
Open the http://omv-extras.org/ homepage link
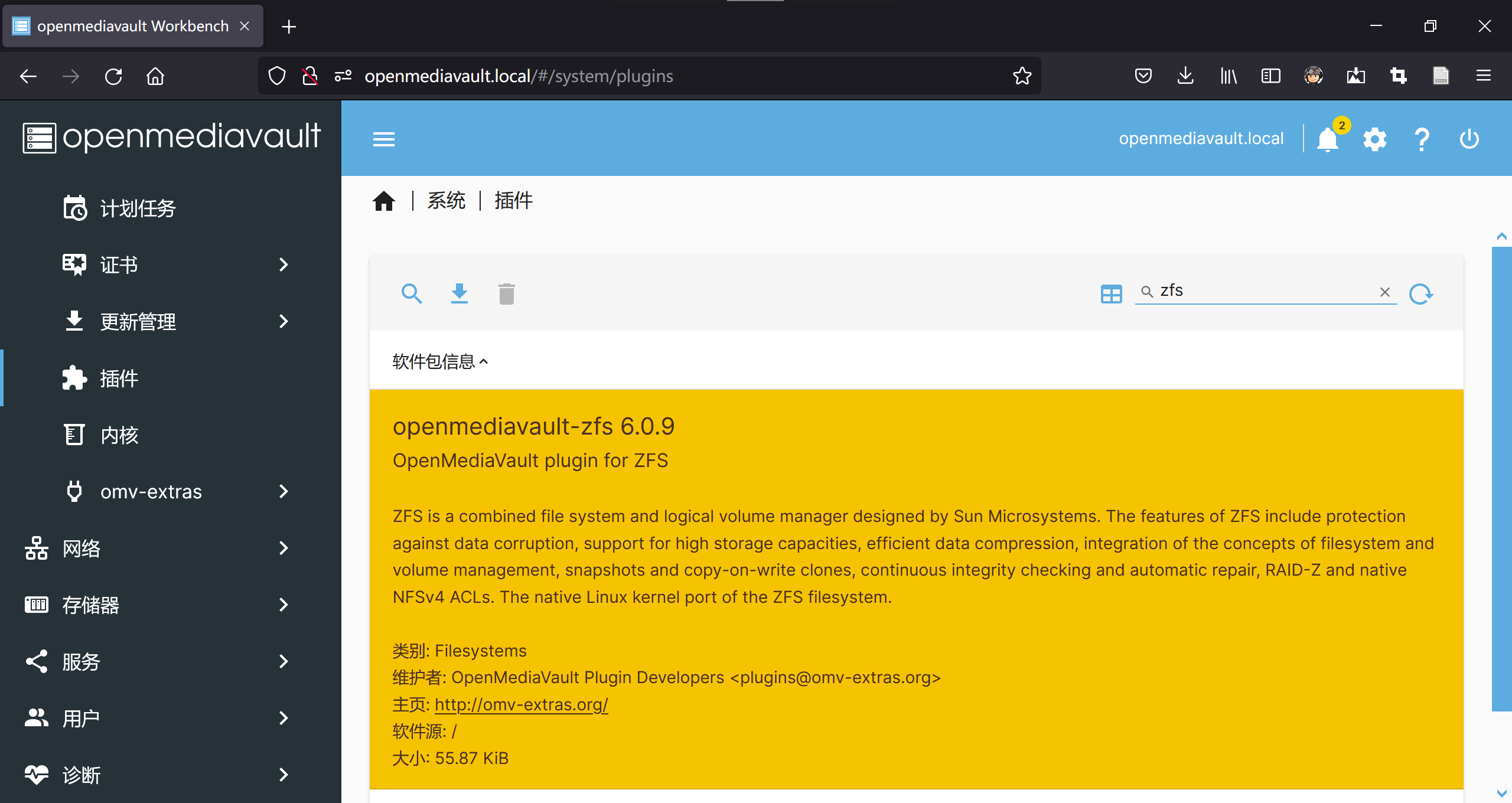pyautogui.click(x=521, y=704)
